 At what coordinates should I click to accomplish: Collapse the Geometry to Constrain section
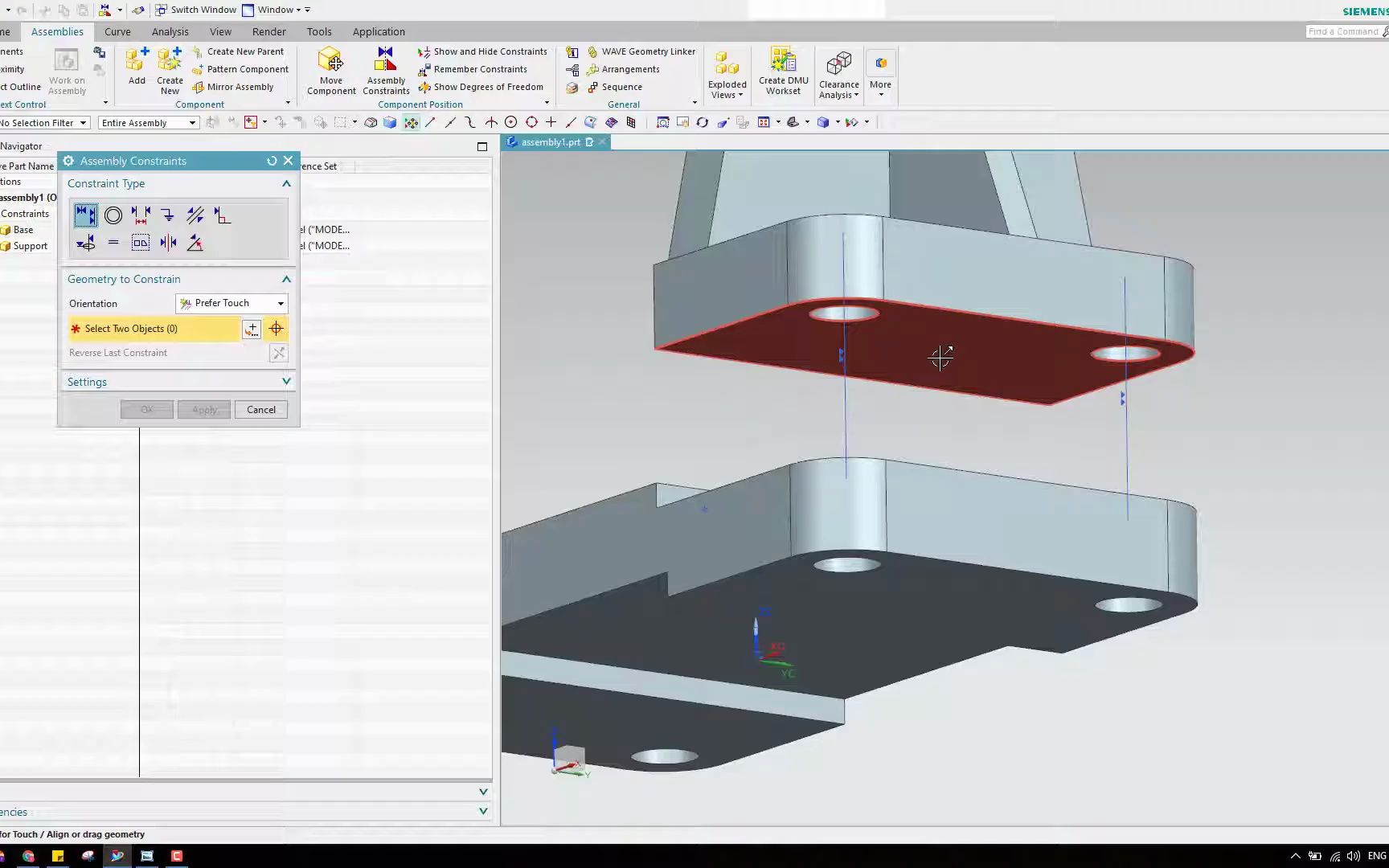pyautogui.click(x=285, y=279)
